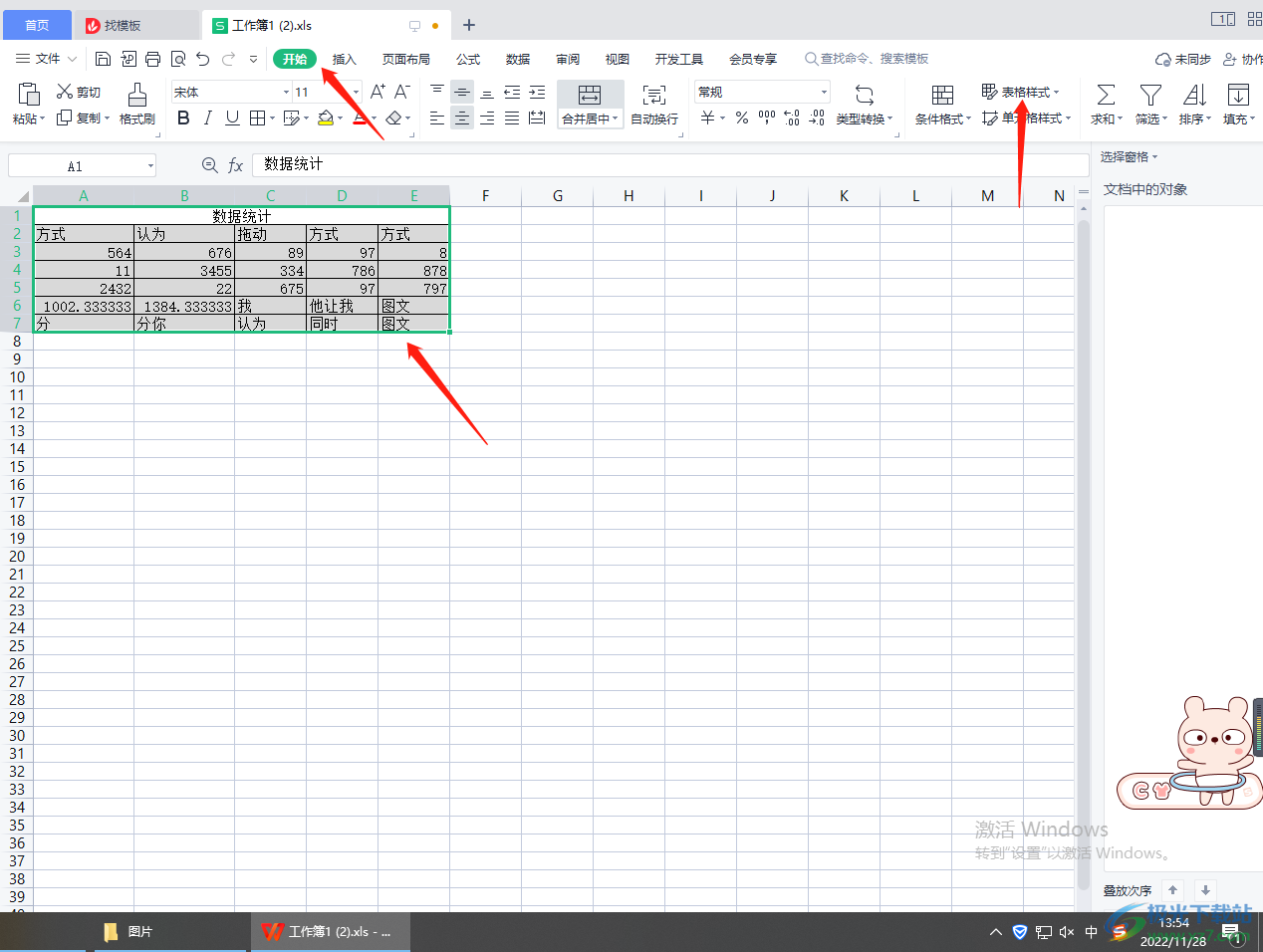Viewport: 1263px width, 952px height.
Task: Apply the red font color
Action: [x=360, y=118]
